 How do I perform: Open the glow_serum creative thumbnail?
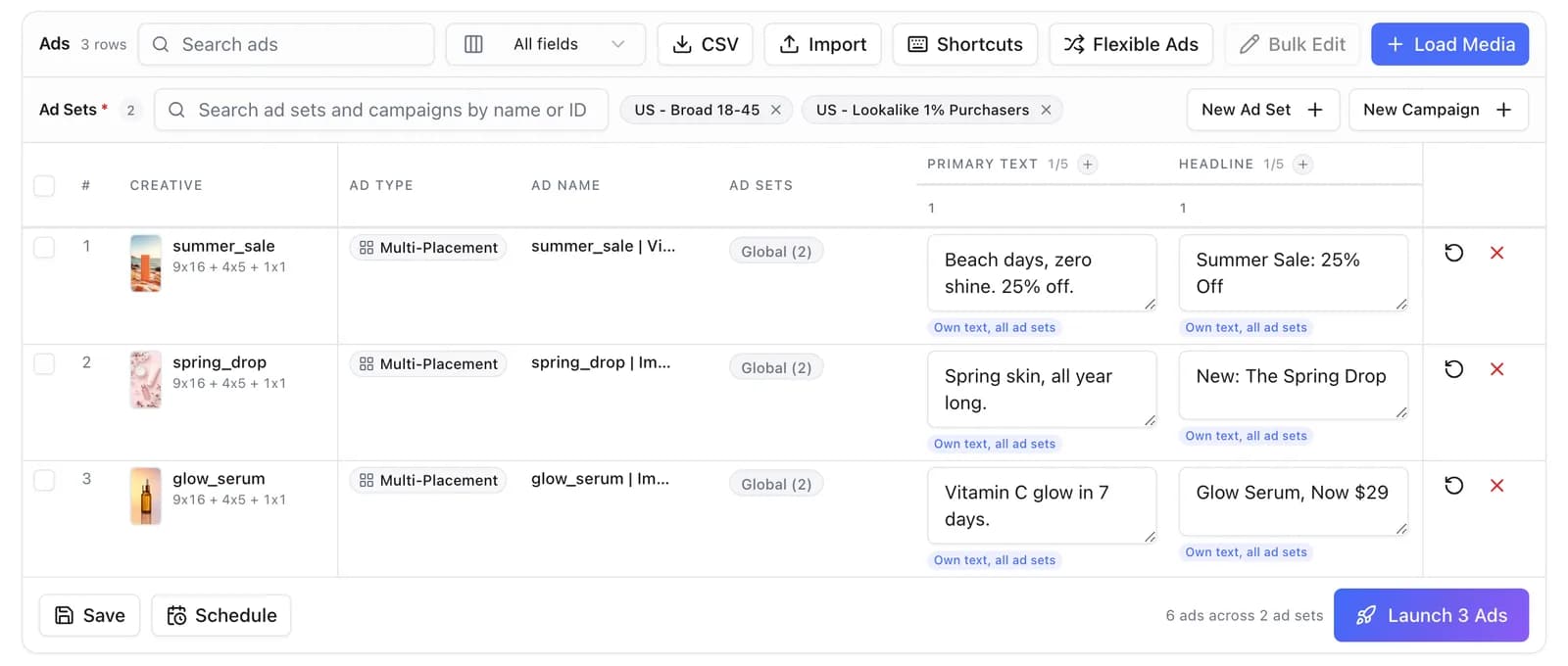[146, 497]
